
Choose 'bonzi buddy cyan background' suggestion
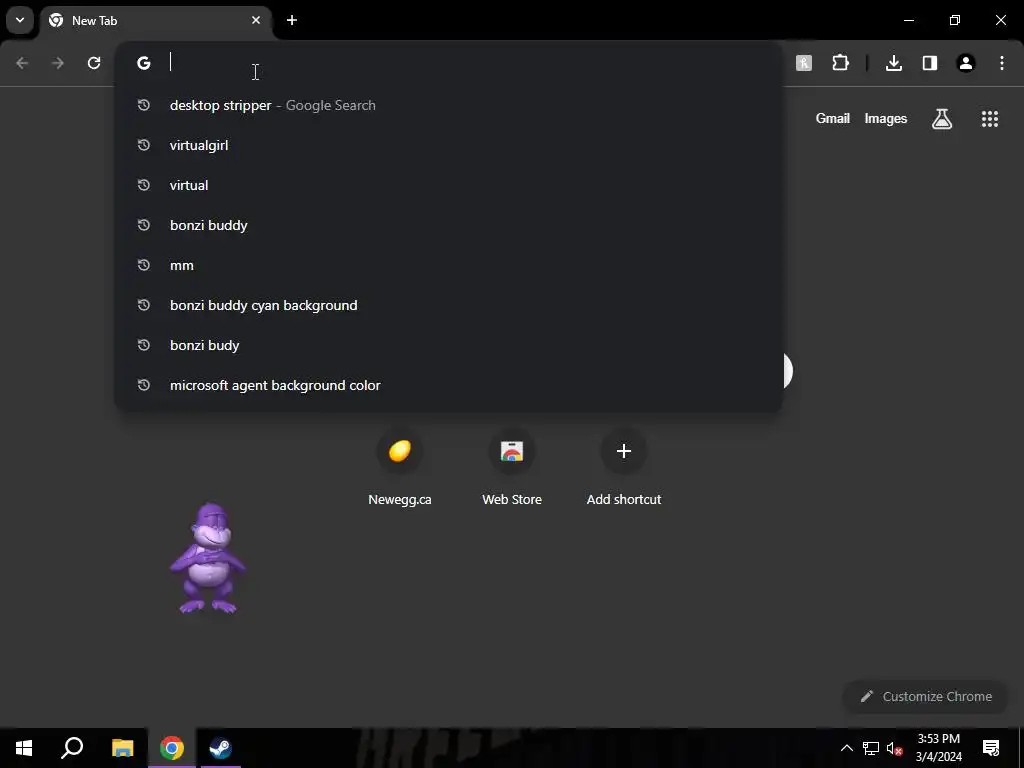click(449, 305)
